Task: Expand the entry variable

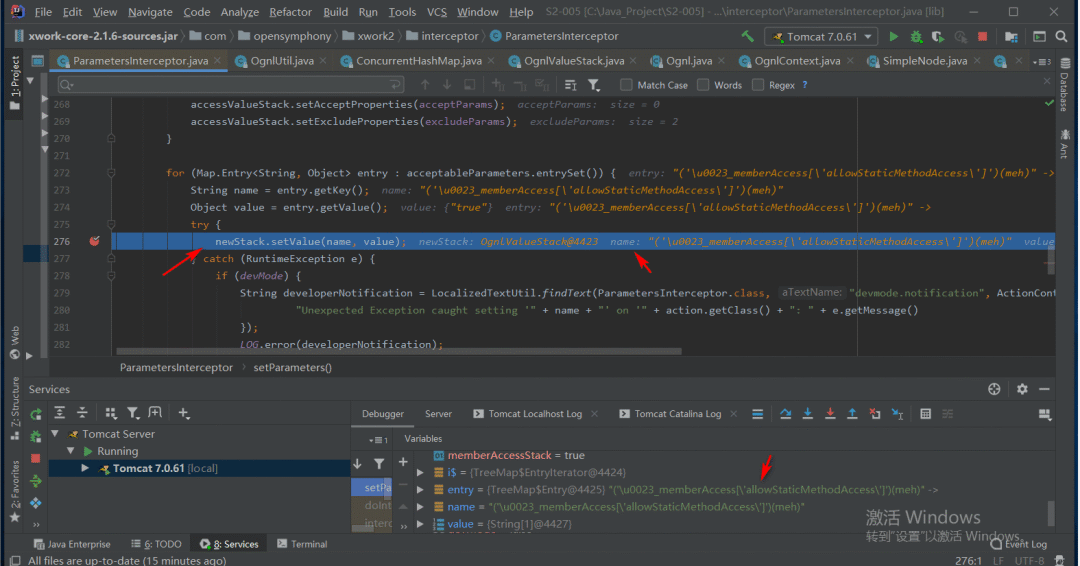Action: tap(420, 490)
